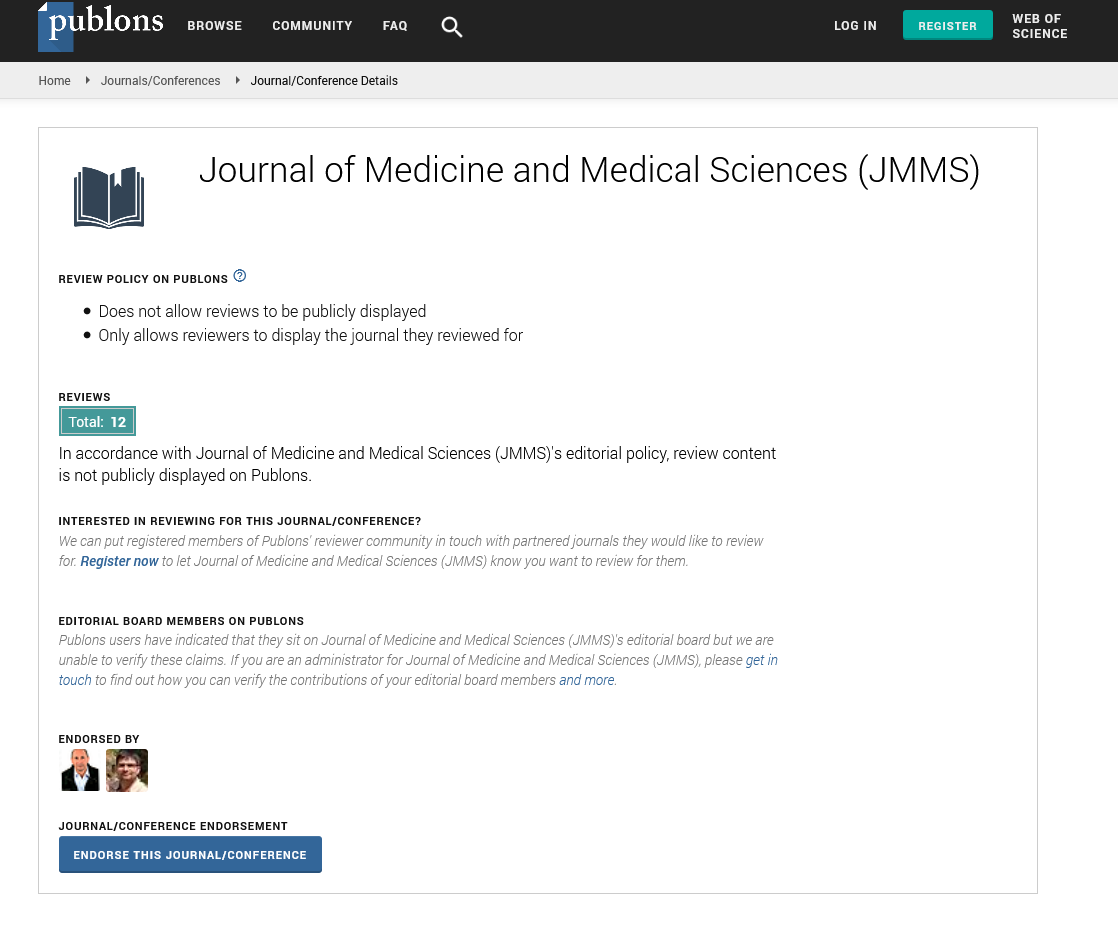1118x943 pixels.
Task: View second endorser's profile photo
Action: 127,770
